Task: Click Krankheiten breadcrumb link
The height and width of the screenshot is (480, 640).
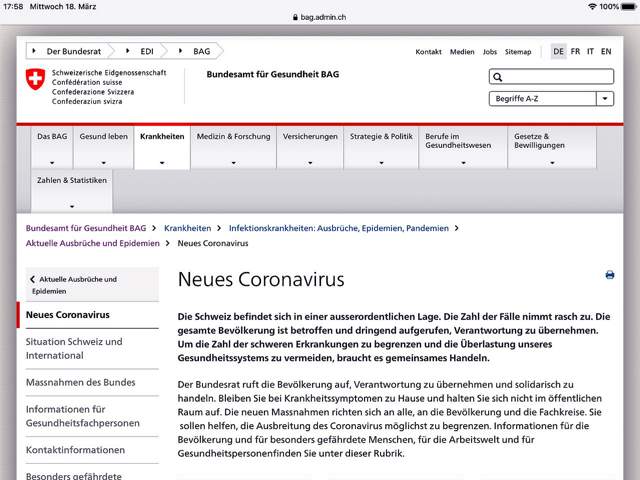Action: (188, 228)
